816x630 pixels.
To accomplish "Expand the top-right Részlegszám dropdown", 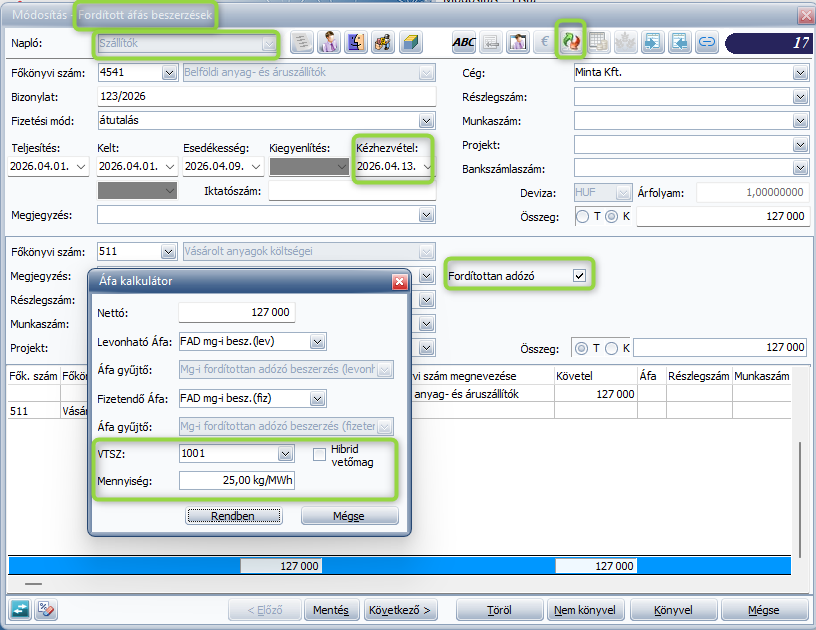I will click(800, 97).
